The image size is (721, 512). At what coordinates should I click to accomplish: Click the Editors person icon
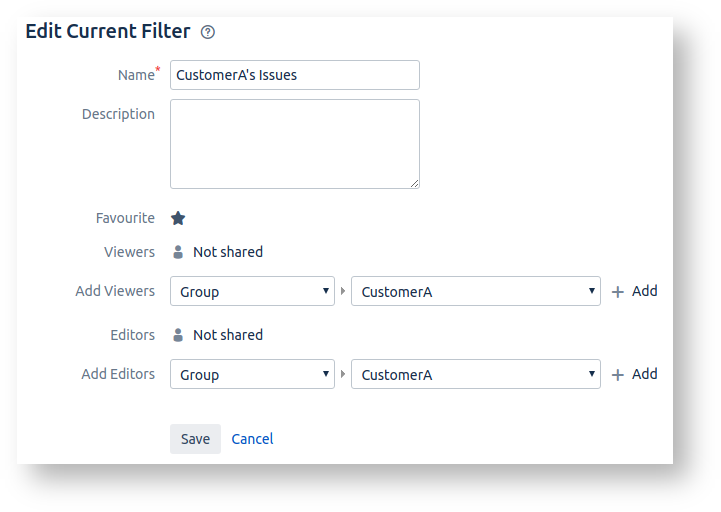(178, 335)
